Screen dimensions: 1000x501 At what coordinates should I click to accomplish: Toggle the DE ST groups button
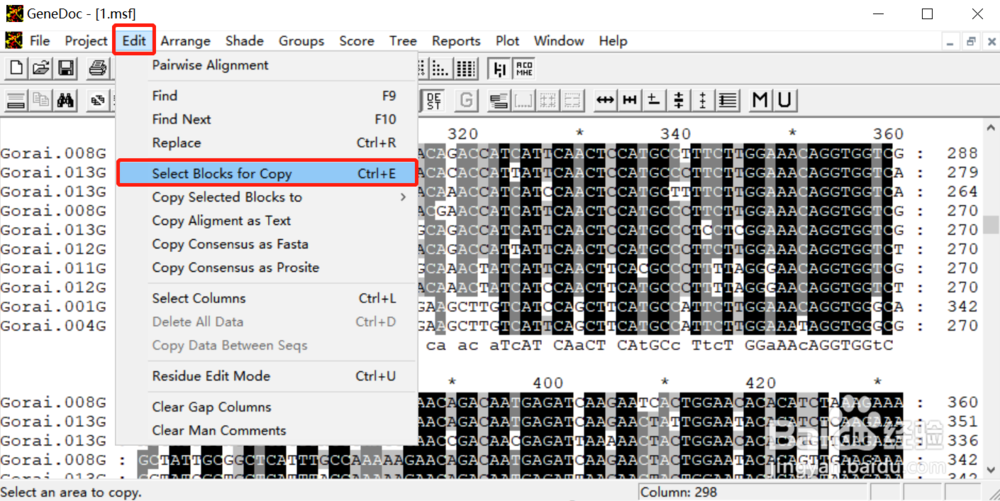pyautogui.click(x=434, y=100)
